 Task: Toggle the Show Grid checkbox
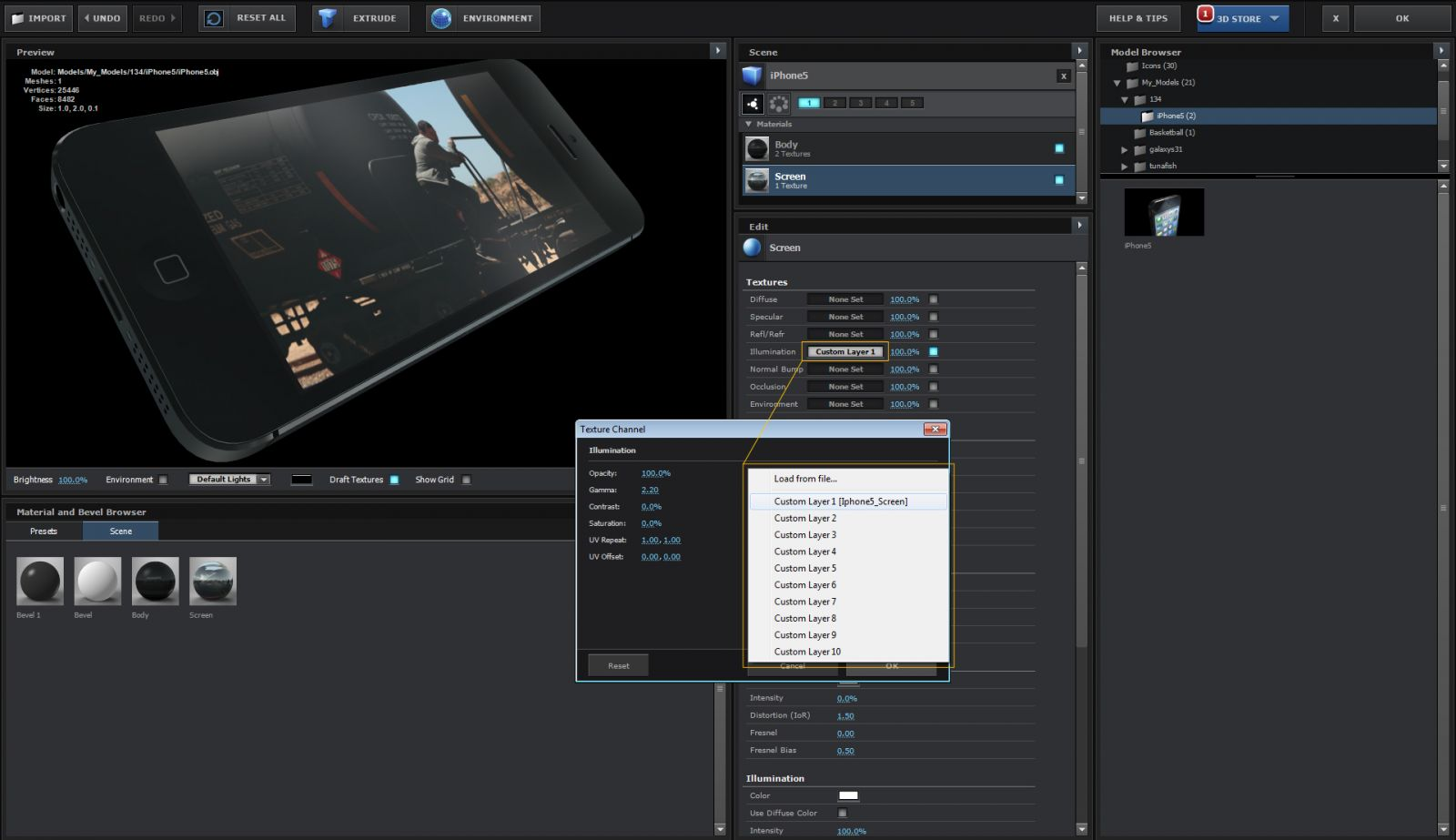click(466, 480)
